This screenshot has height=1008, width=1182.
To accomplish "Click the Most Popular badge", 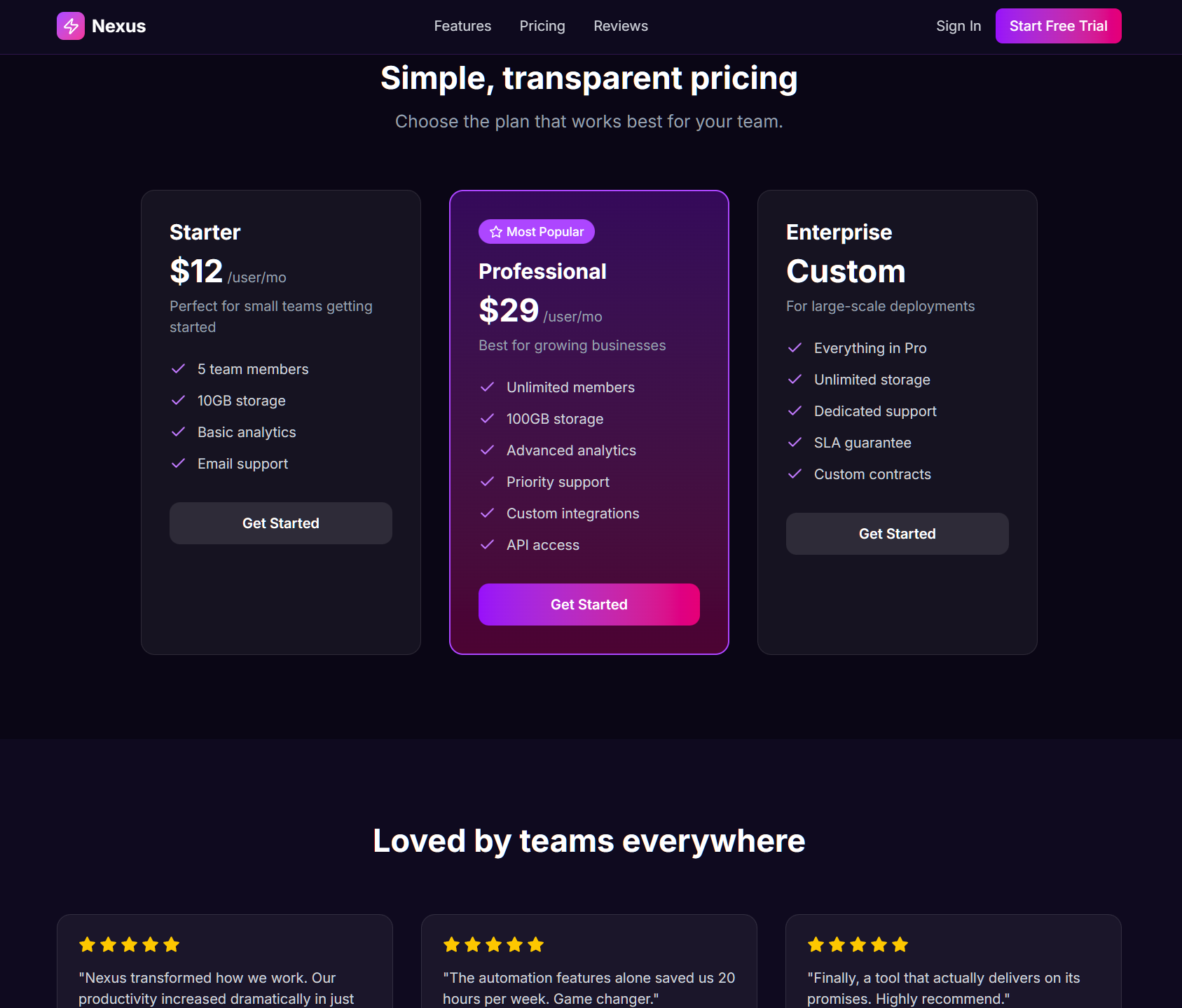I will click(536, 231).
